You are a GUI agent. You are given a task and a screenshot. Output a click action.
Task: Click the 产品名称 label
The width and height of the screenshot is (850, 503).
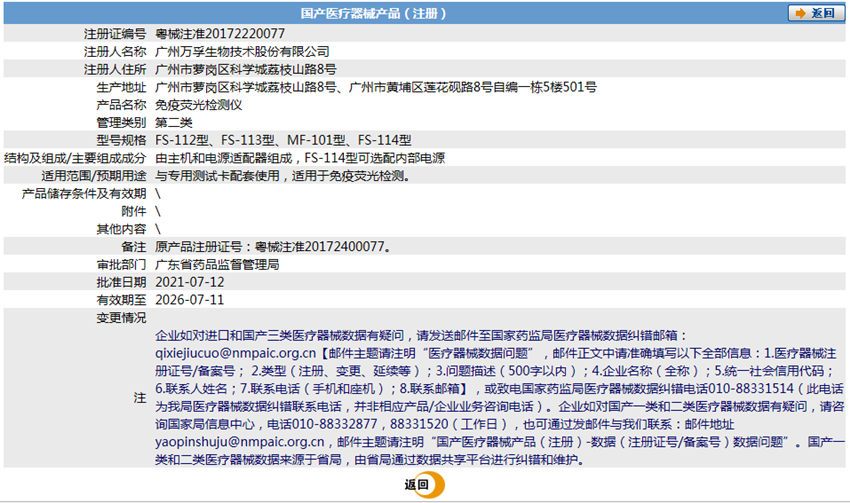121,105
